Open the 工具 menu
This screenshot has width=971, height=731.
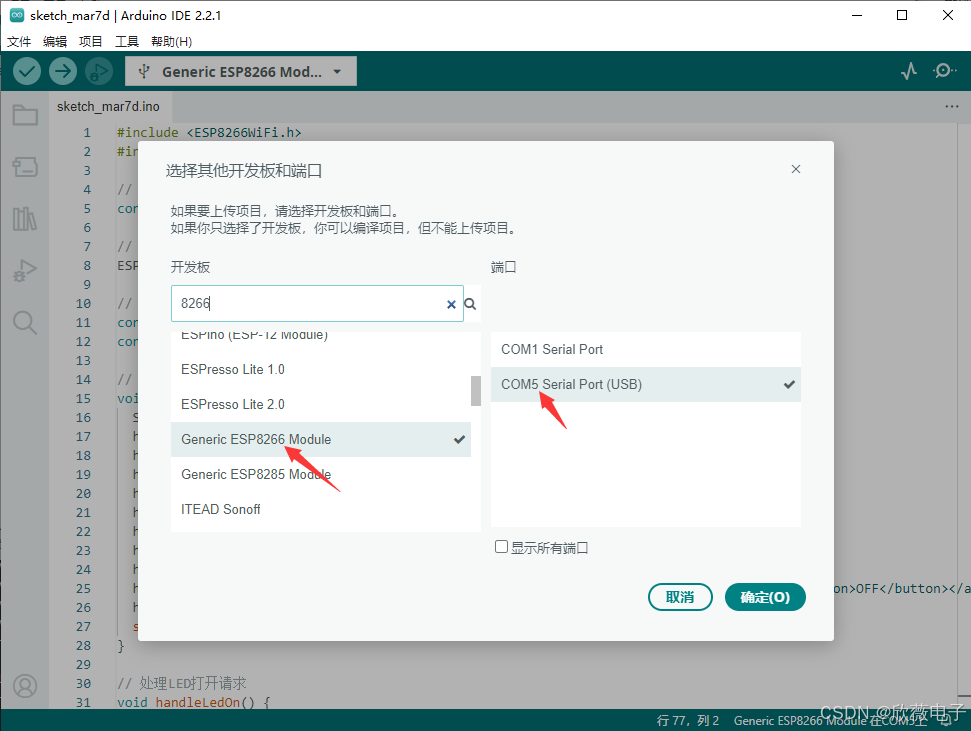(127, 42)
